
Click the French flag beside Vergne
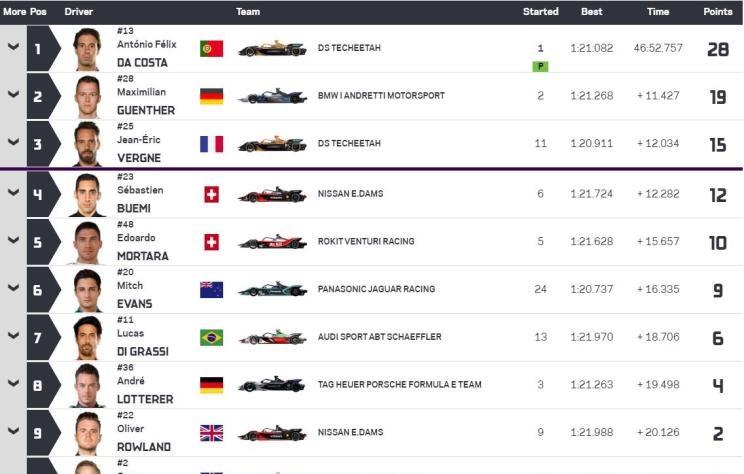(212, 144)
